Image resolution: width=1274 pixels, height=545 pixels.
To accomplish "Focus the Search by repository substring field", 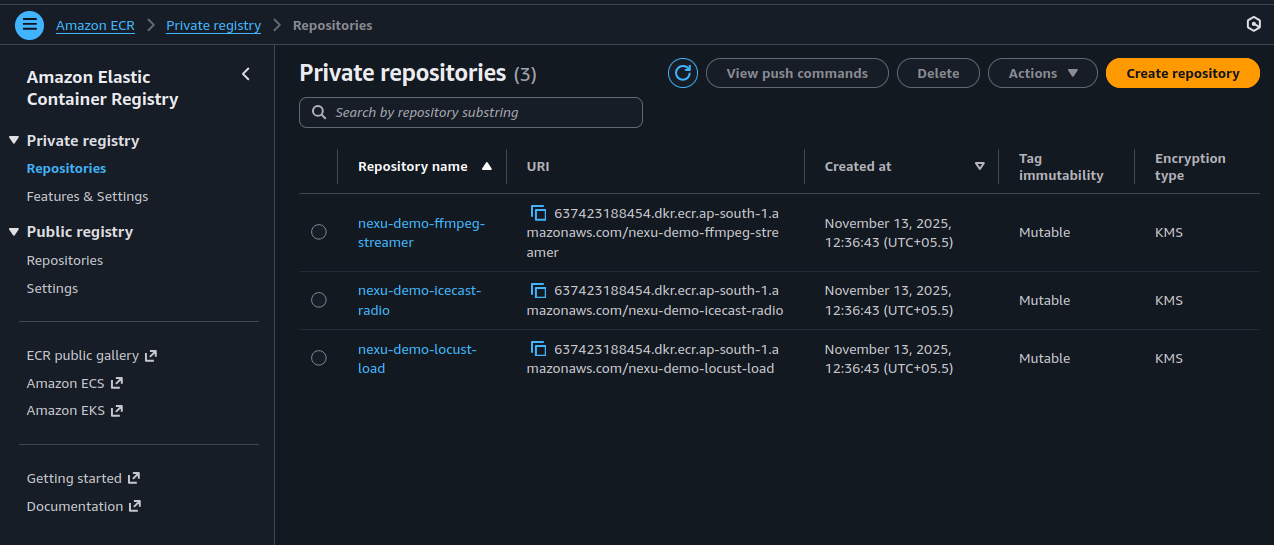I will click(471, 112).
